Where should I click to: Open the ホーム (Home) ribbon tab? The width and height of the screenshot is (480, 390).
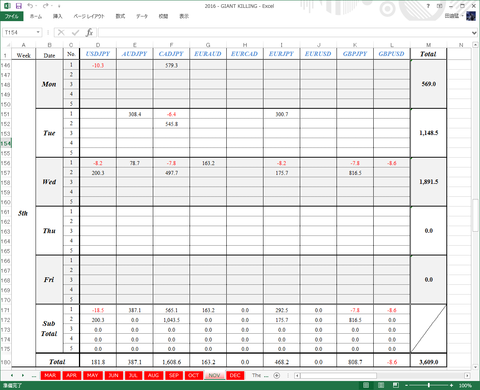pyautogui.click(x=36, y=16)
